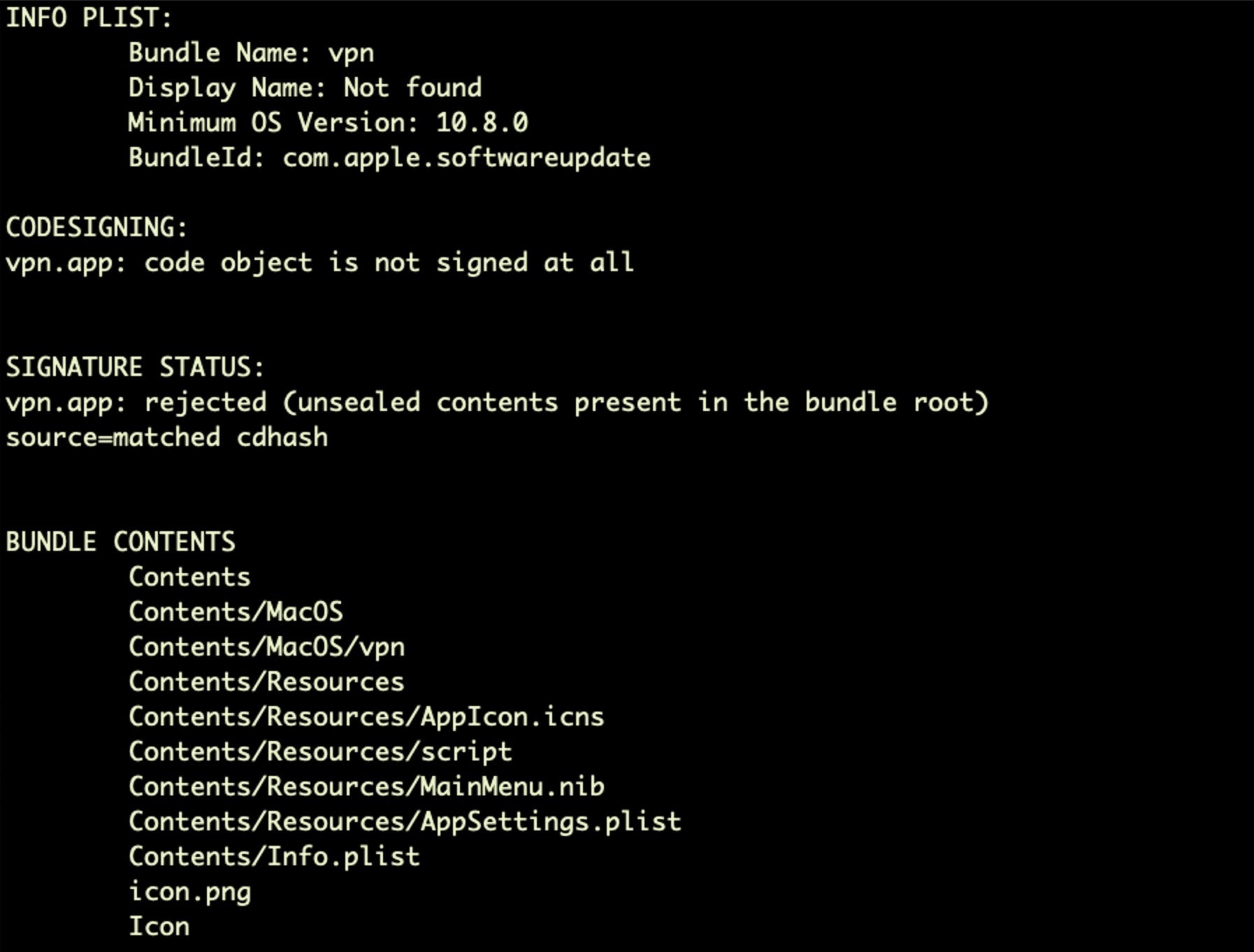Click the Contents/Resources/script path
The image size is (1254, 952).
pos(320,752)
